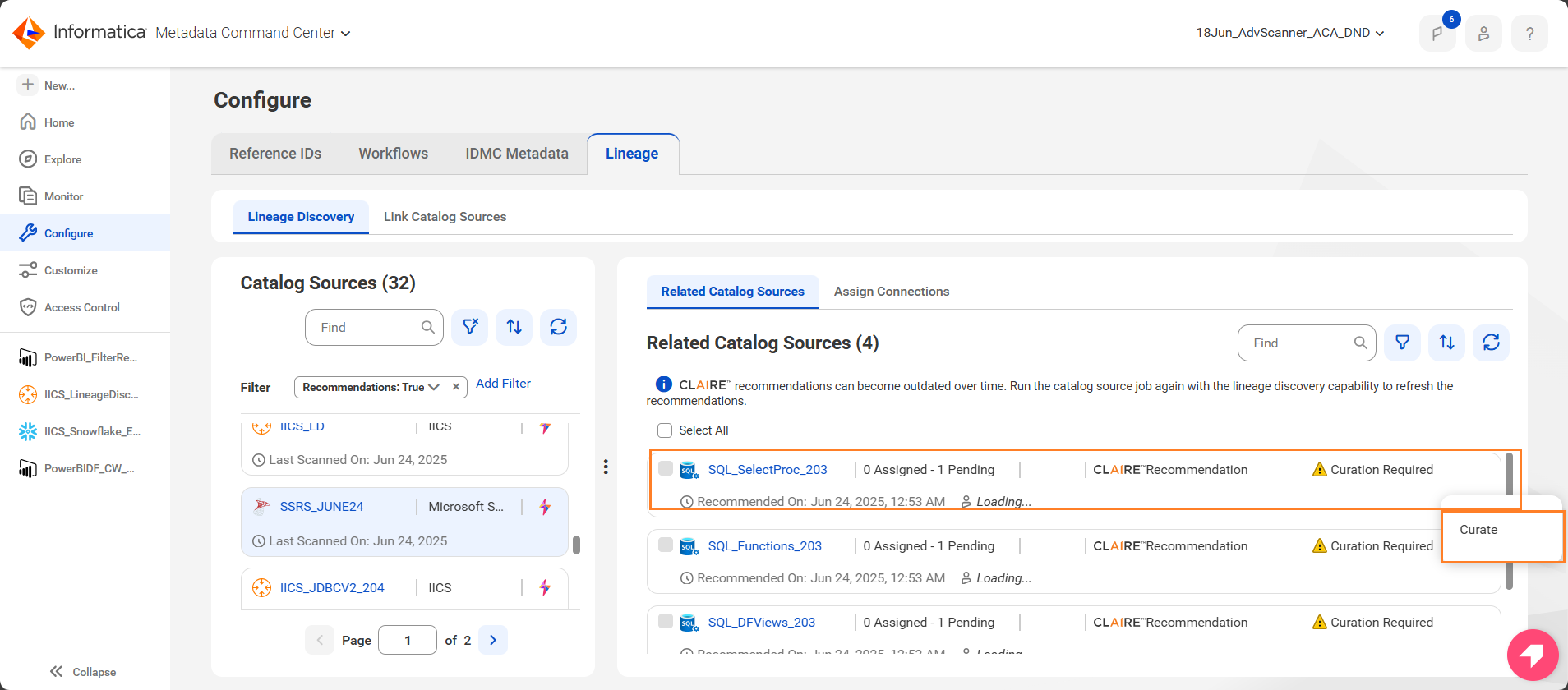Click the Catalog Sources list scrollbar

click(x=576, y=545)
